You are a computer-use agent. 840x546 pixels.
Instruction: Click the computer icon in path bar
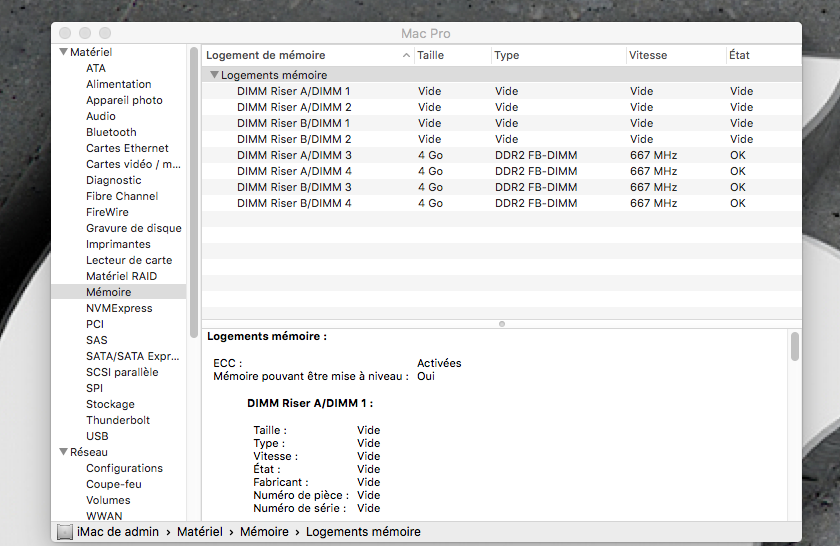click(x=65, y=532)
